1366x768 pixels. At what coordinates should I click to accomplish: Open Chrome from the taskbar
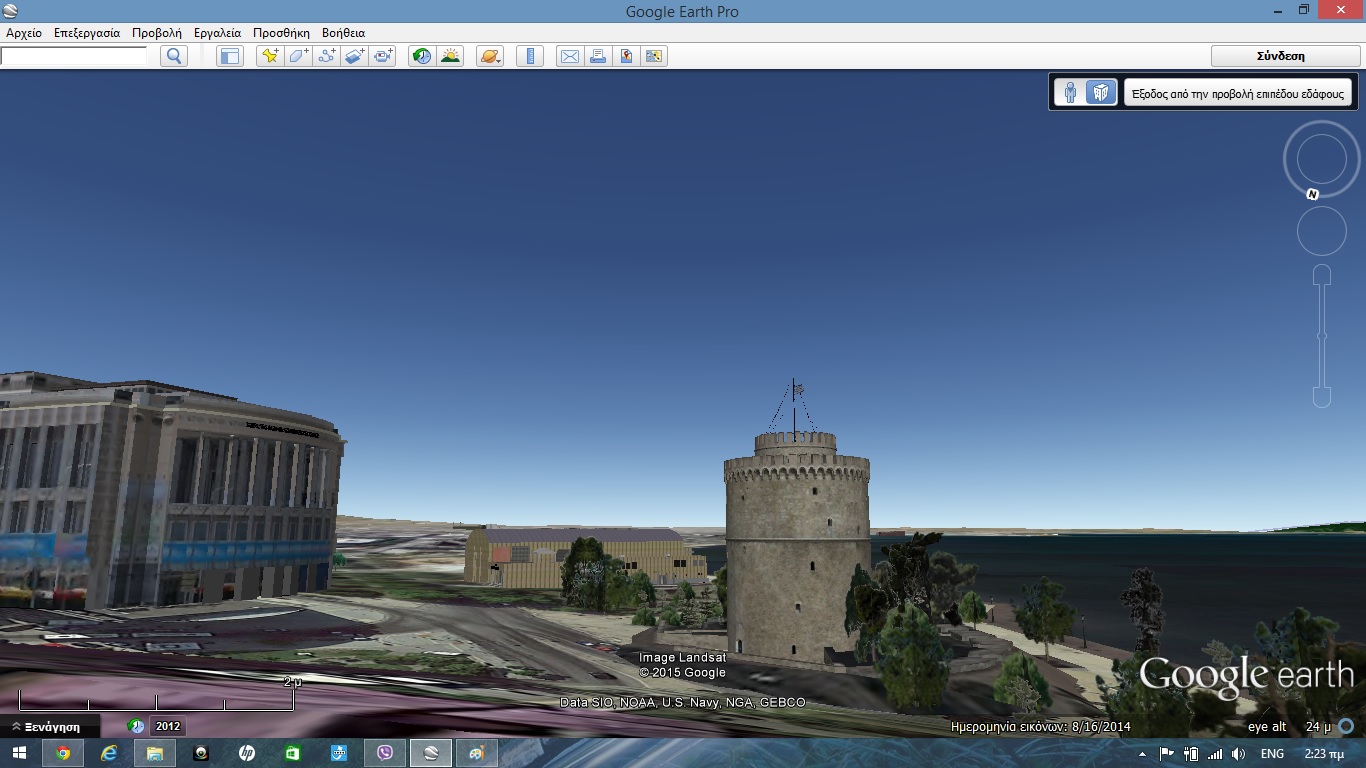coord(63,753)
